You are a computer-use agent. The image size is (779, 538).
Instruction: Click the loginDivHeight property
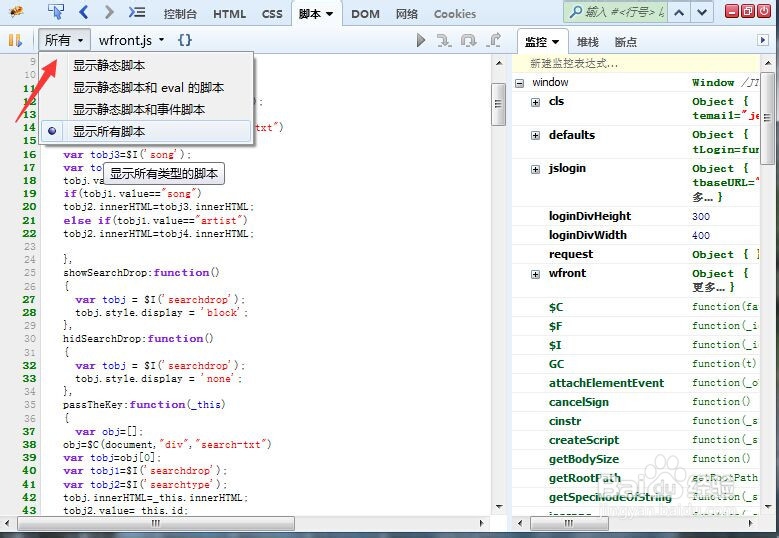coord(590,216)
